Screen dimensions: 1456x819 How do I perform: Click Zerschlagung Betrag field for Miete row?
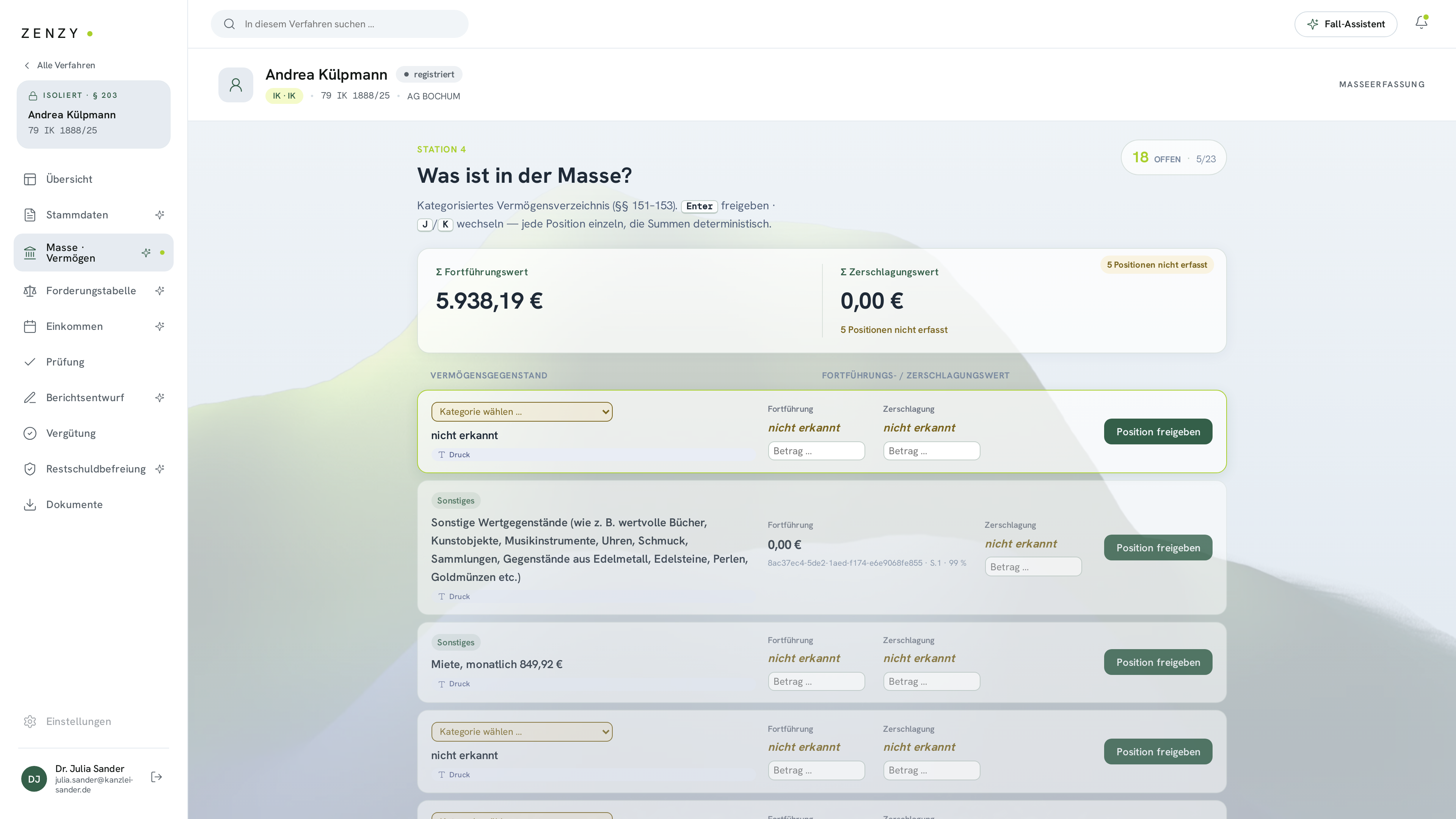coord(932,681)
